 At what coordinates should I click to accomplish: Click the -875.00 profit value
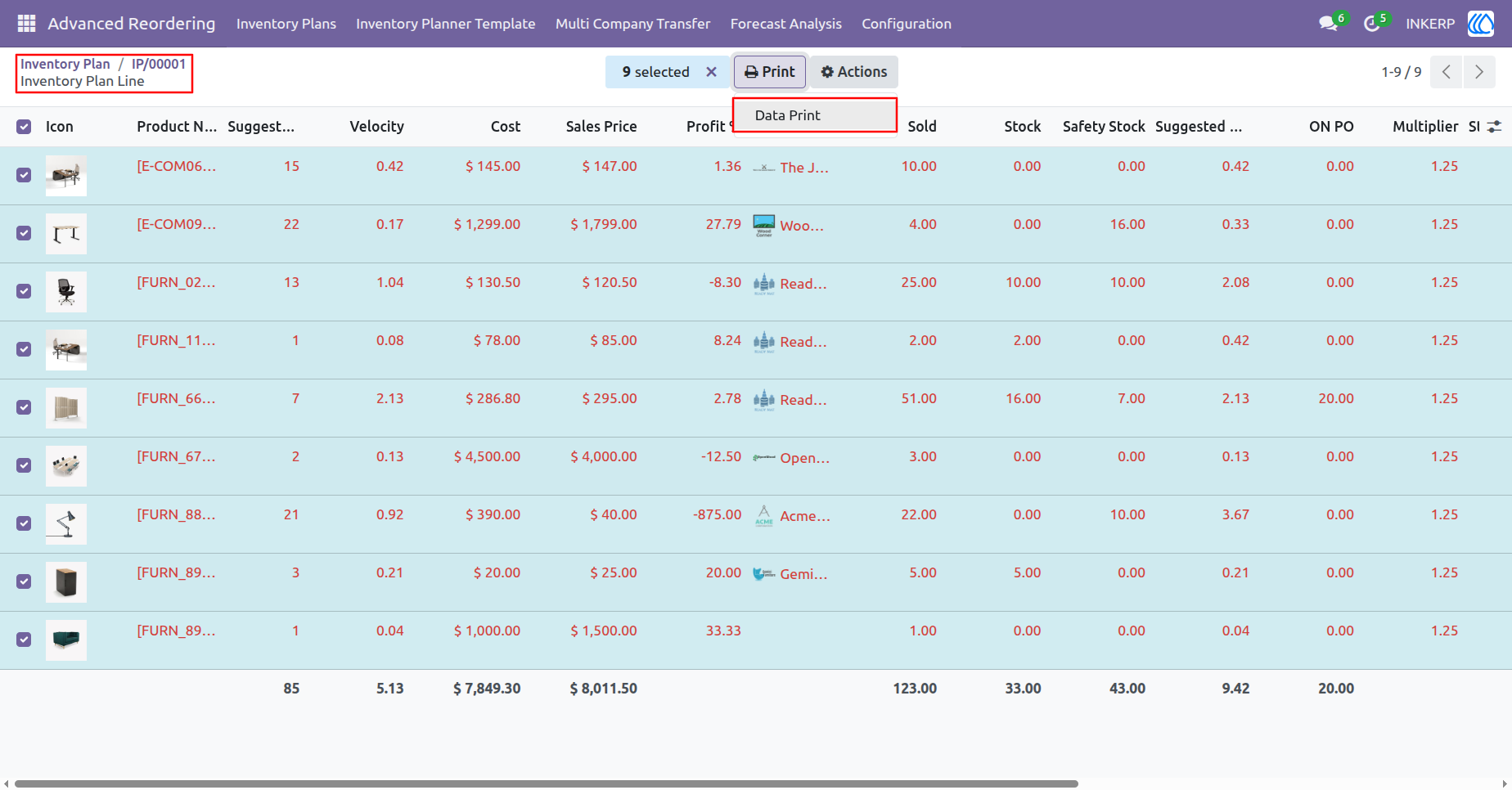point(717,514)
